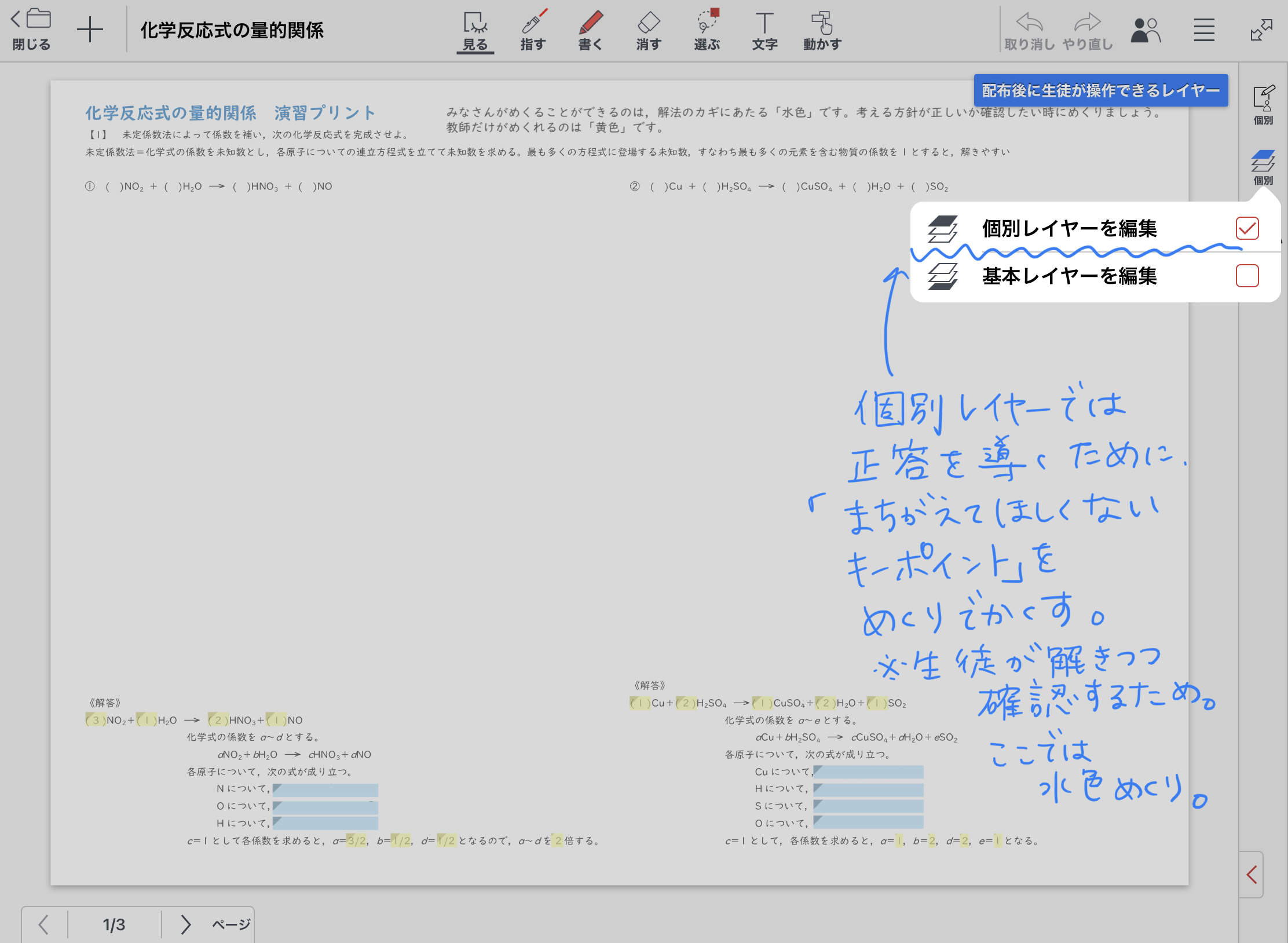Flip the blue めくり cover beside Nについて
Viewport: 1288px width, 943px height.
pyautogui.click(x=325, y=790)
